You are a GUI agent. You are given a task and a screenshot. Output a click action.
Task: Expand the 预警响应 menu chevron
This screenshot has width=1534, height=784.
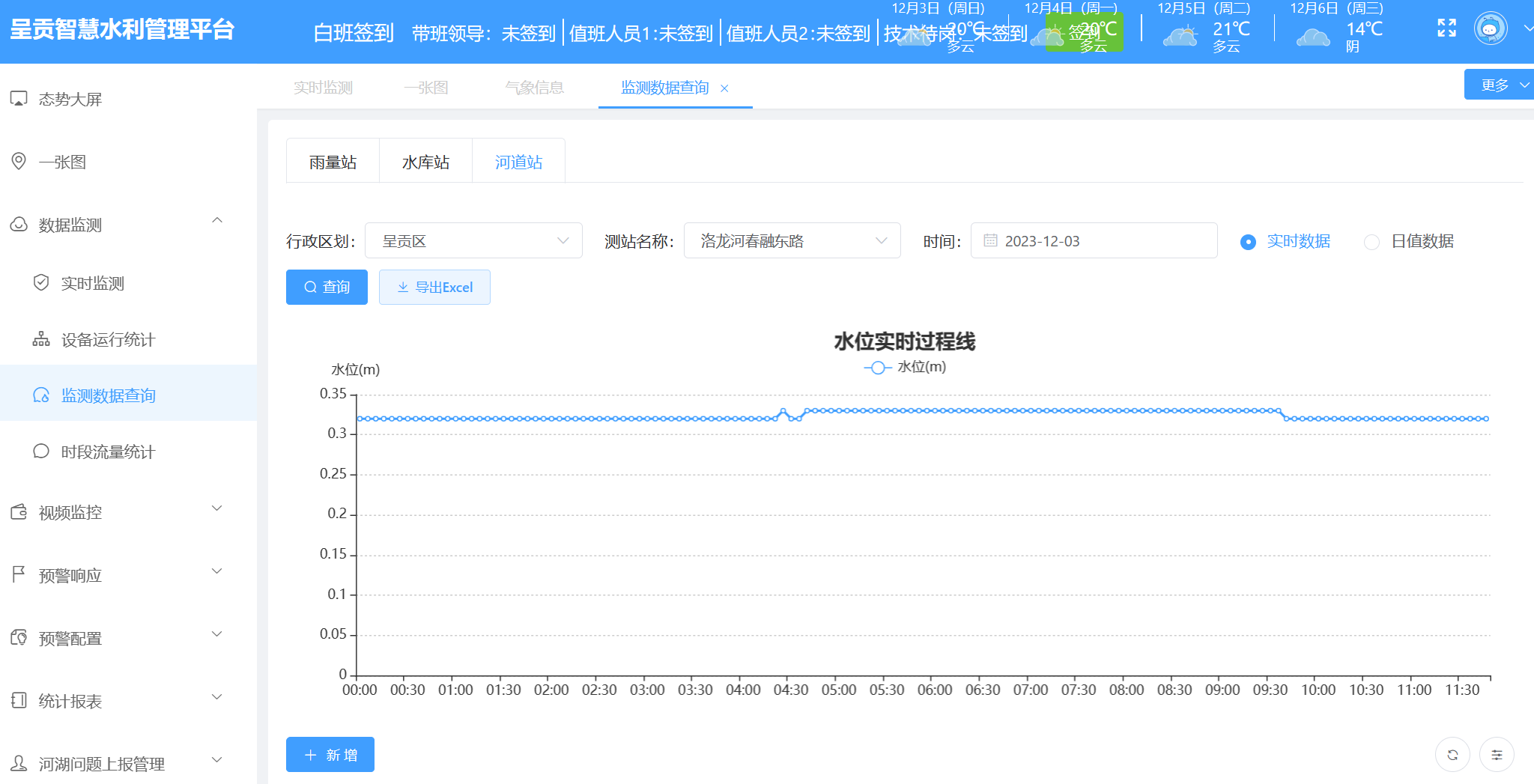tap(217, 571)
